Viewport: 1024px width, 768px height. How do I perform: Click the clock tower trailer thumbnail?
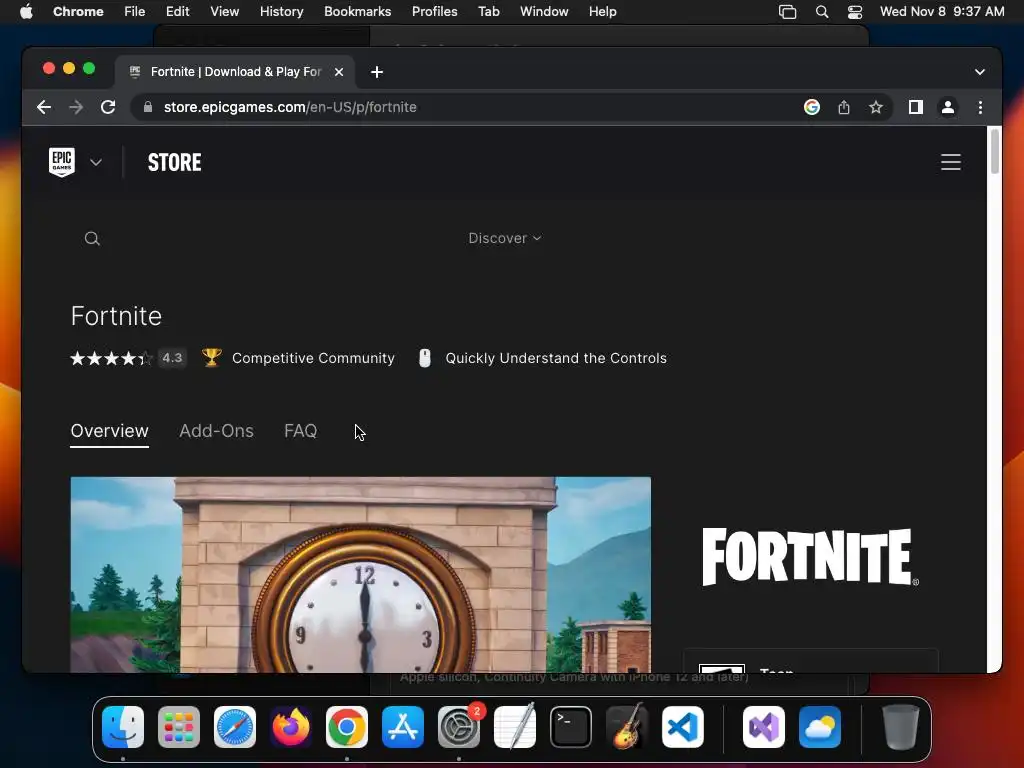360,575
